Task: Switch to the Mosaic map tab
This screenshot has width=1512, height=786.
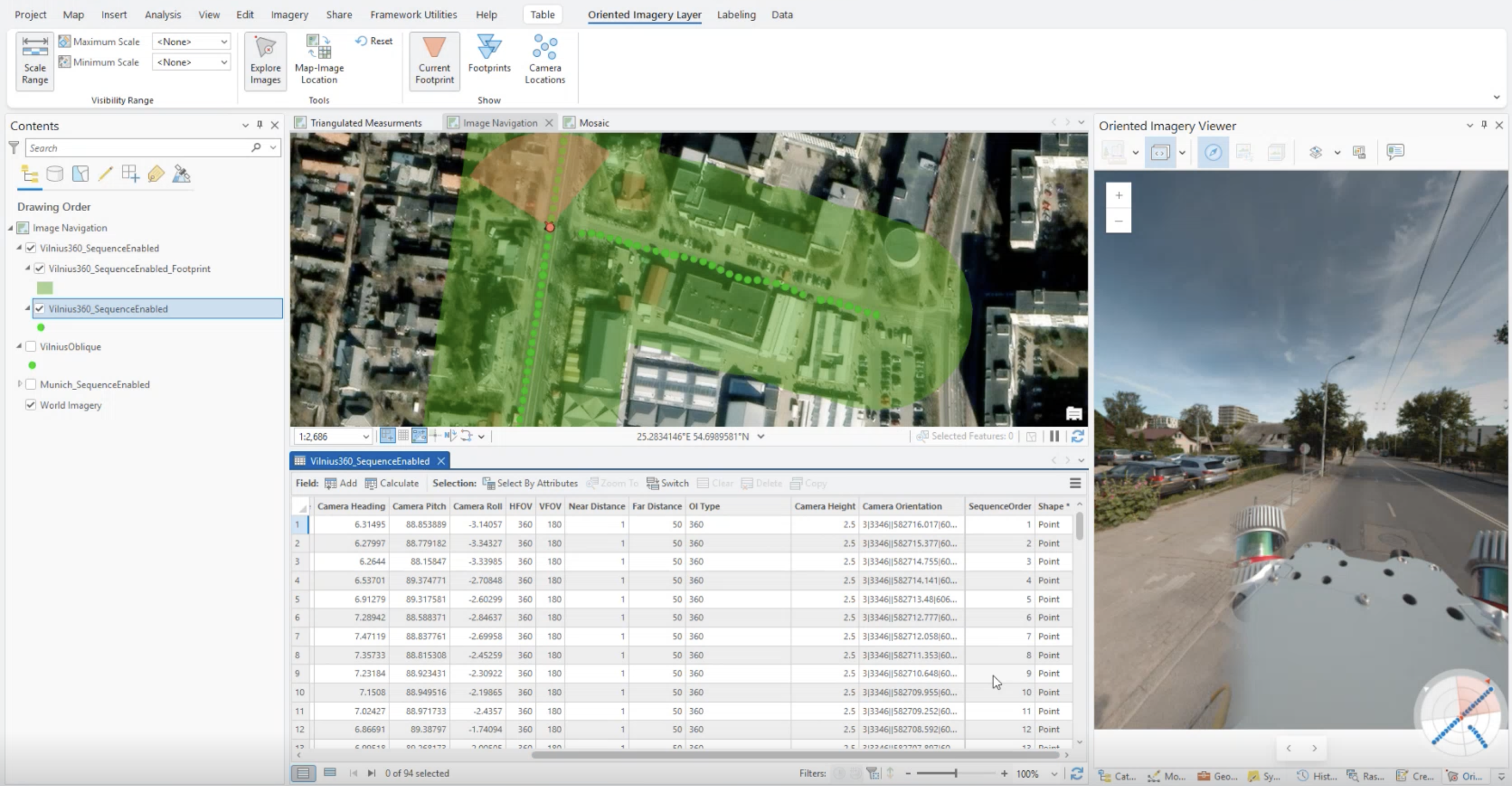Action: point(593,123)
